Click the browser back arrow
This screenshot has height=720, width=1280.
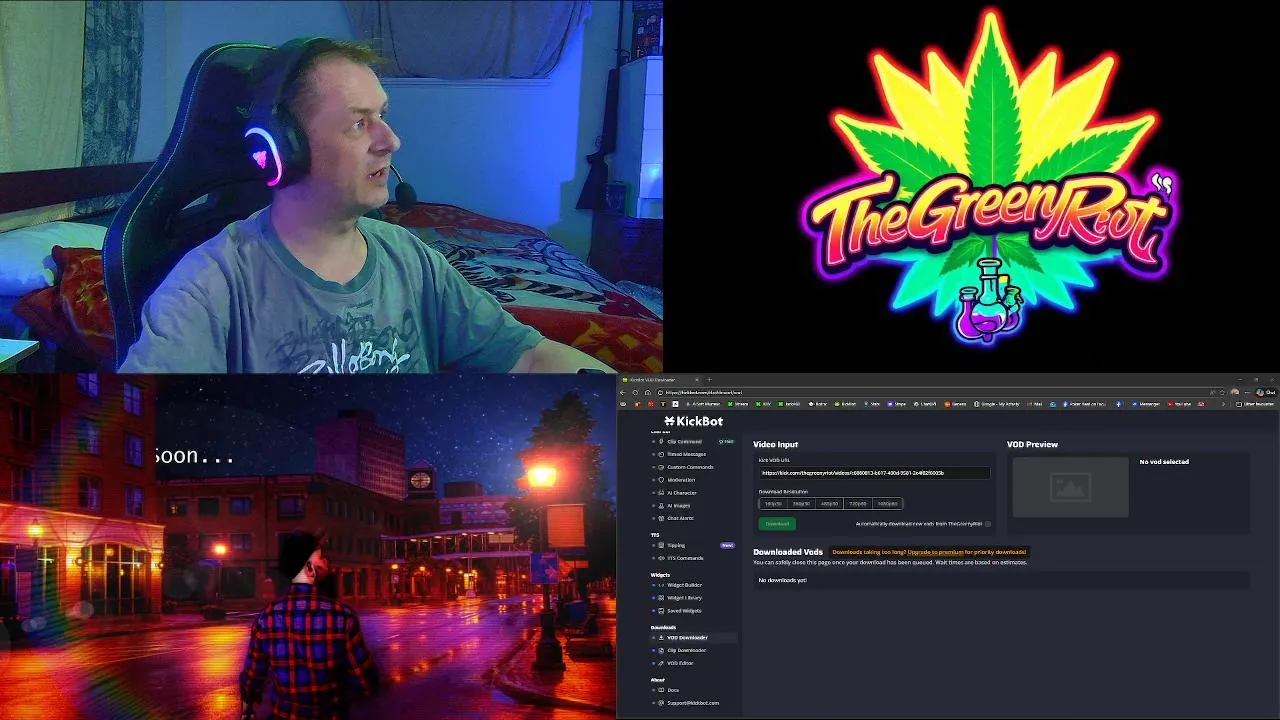(625, 392)
